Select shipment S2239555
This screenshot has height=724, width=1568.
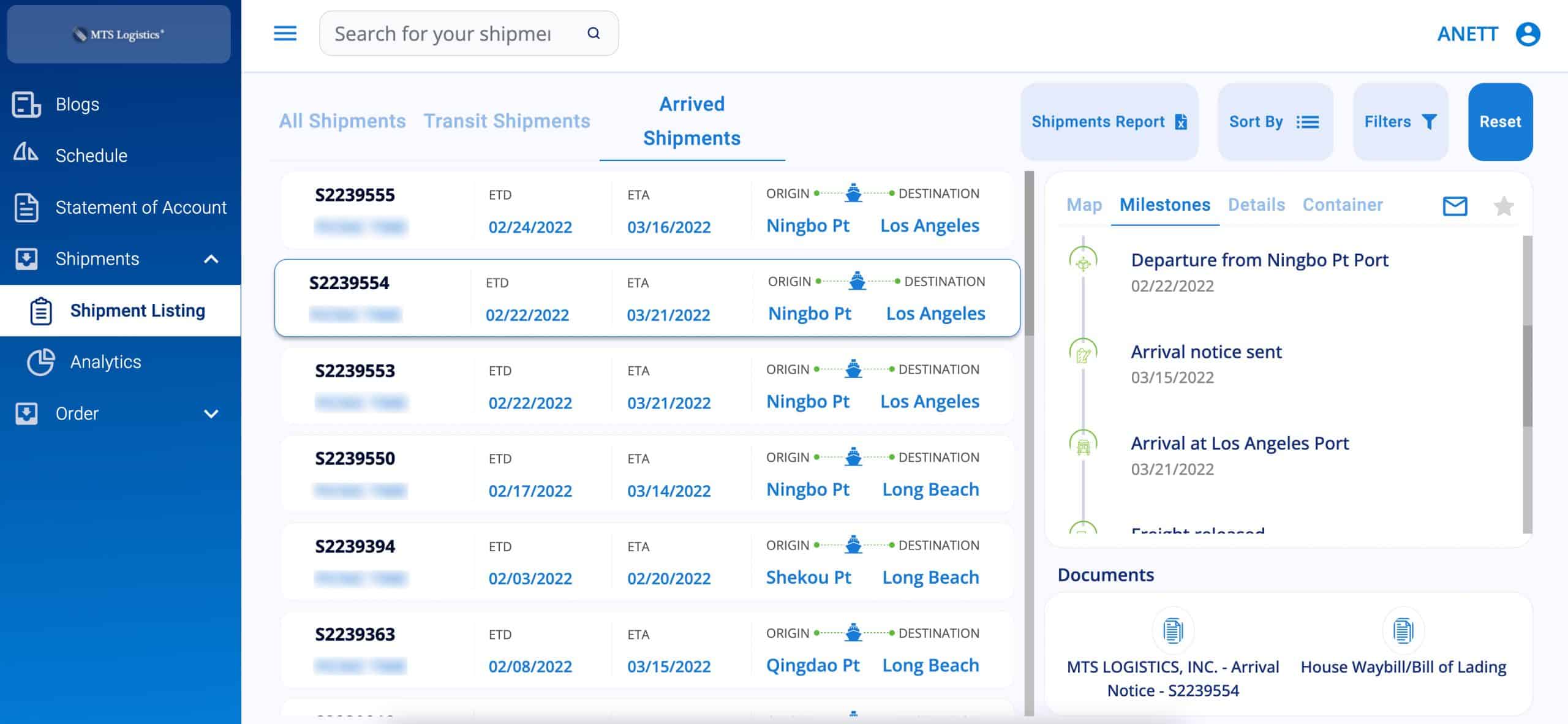[647, 210]
